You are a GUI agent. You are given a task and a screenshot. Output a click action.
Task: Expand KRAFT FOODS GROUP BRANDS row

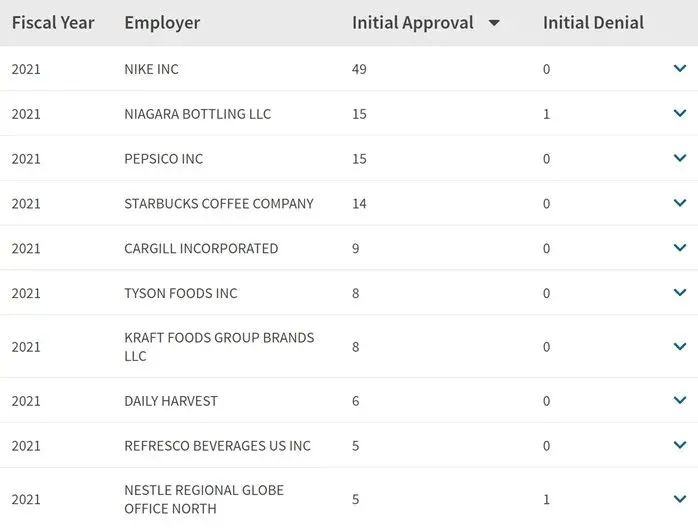point(680,347)
